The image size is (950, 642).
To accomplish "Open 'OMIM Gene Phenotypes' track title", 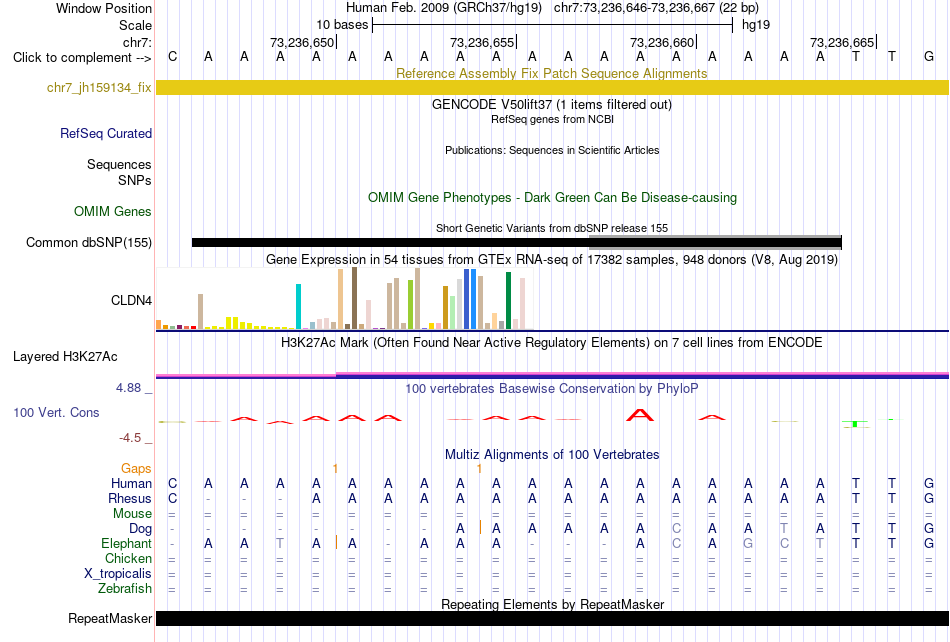I will click(x=552, y=197).
